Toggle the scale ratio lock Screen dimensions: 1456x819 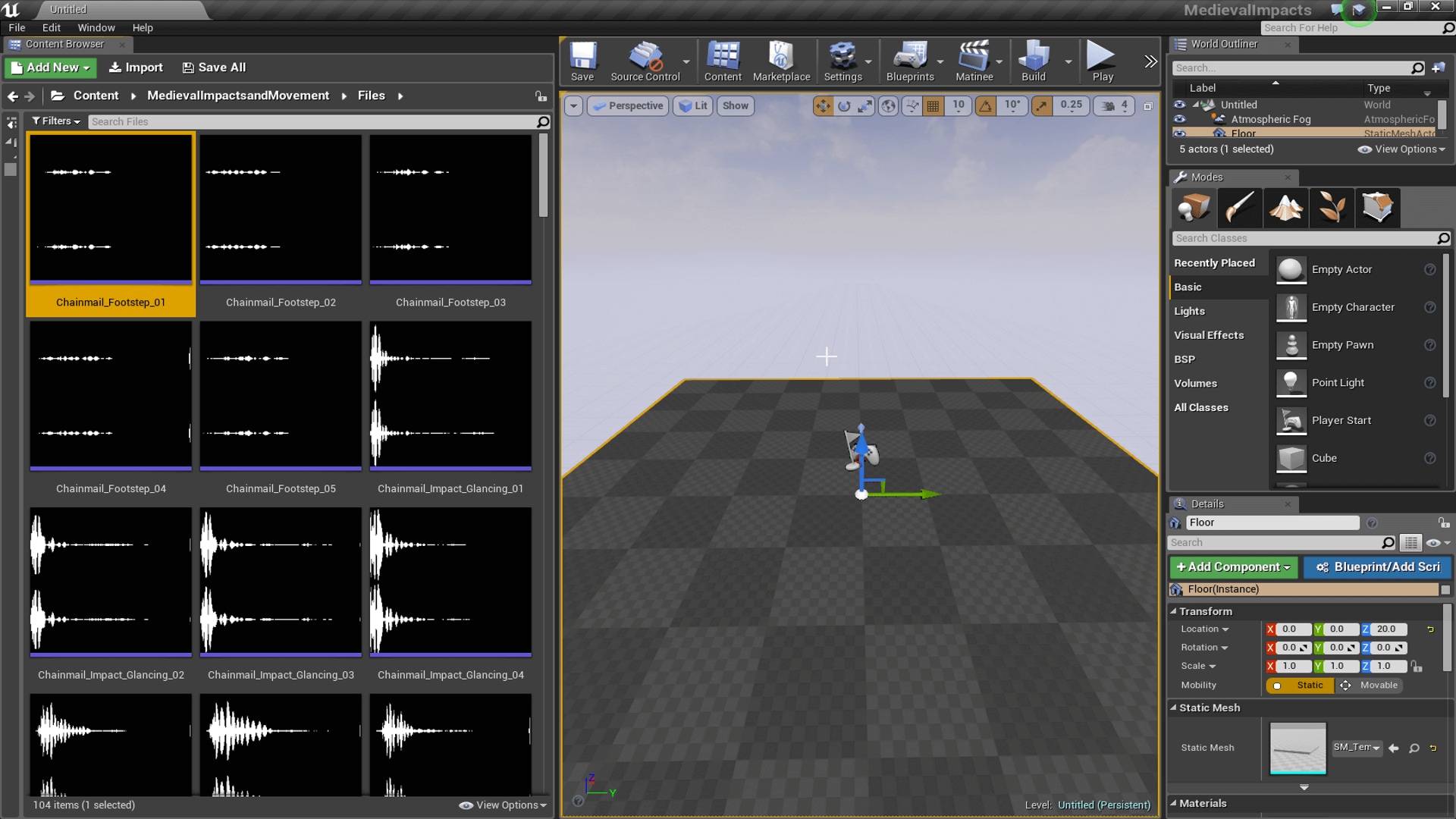pyautogui.click(x=1417, y=667)
